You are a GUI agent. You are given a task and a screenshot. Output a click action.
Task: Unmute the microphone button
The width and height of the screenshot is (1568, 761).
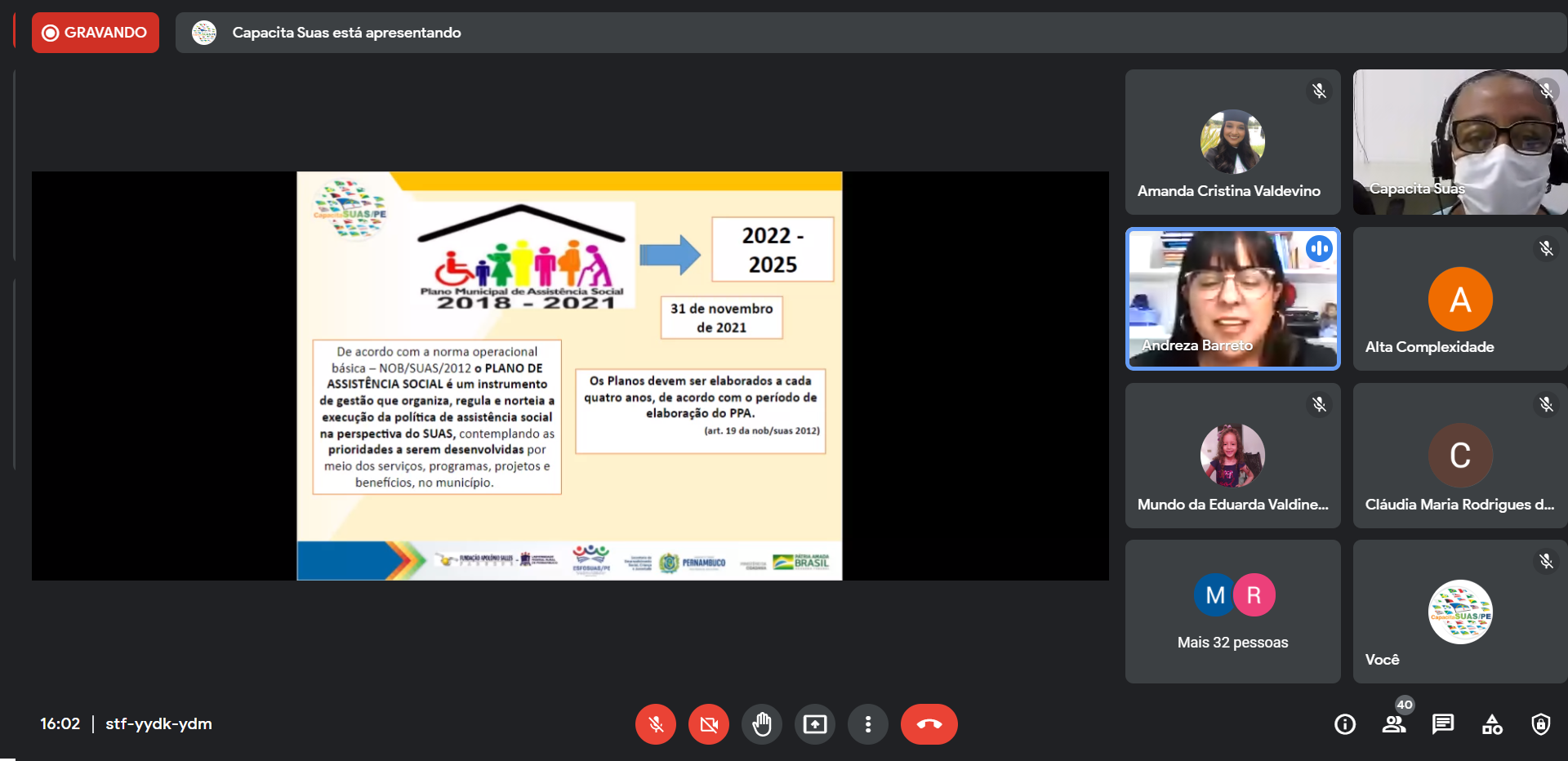[655, 724]
